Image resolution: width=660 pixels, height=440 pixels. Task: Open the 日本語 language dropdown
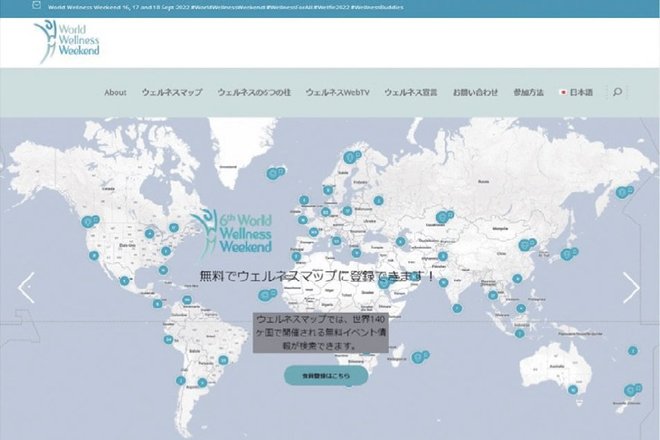576,93
